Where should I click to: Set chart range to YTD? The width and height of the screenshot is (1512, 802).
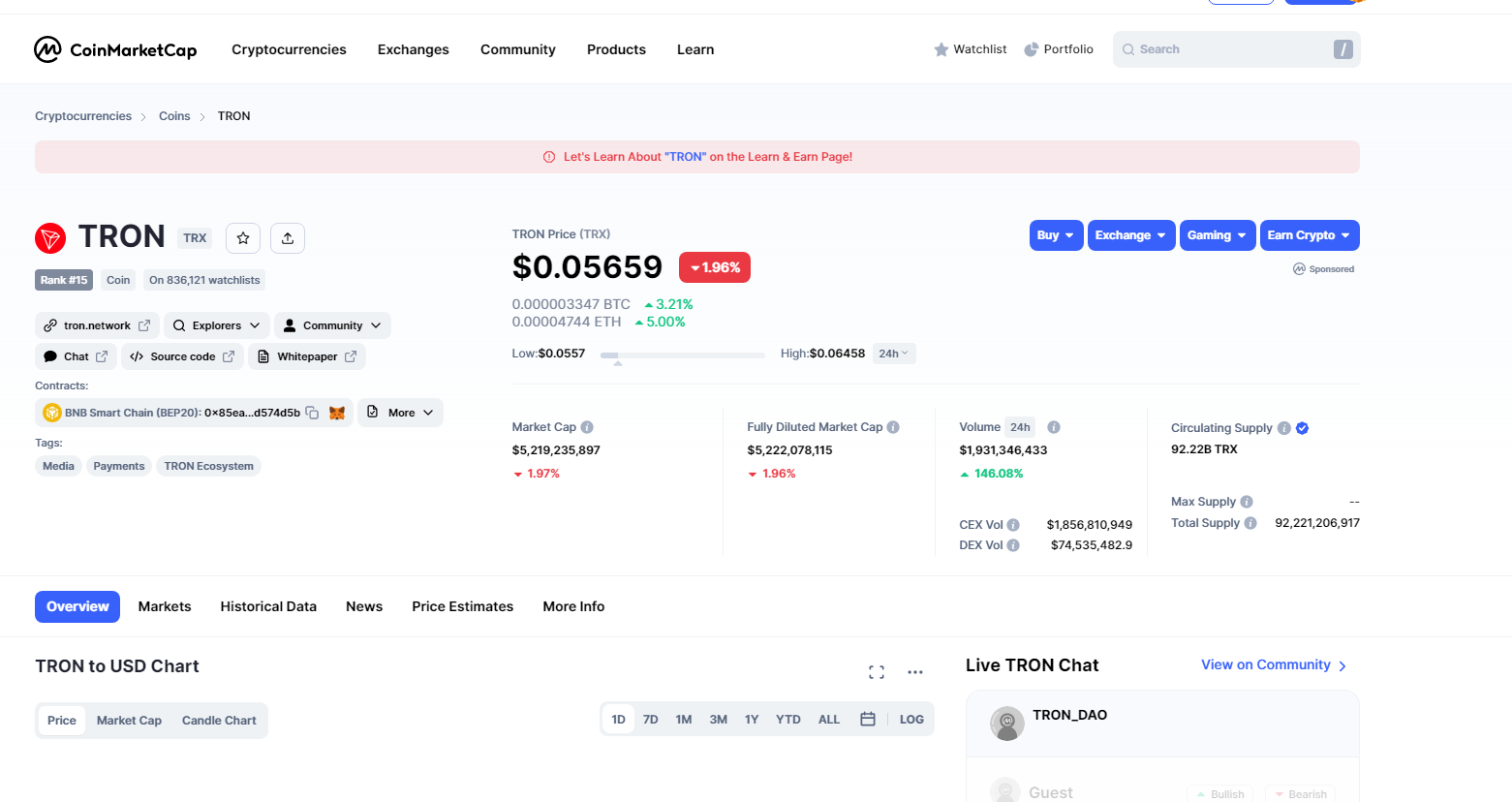click(788, 720)
